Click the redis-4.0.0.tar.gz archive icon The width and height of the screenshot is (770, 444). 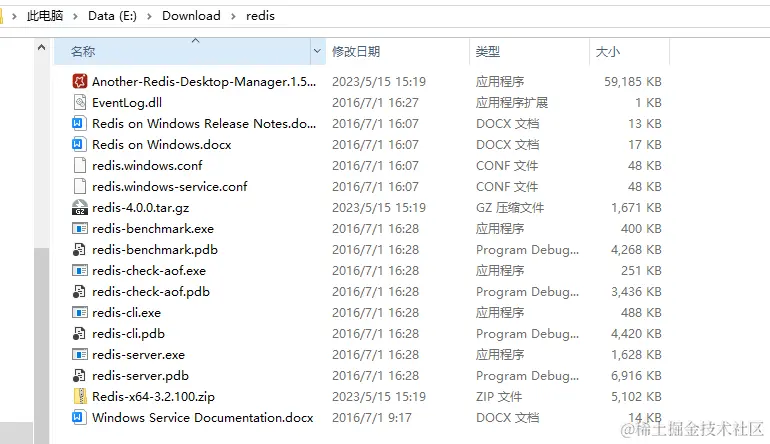[x=80, y=207]
